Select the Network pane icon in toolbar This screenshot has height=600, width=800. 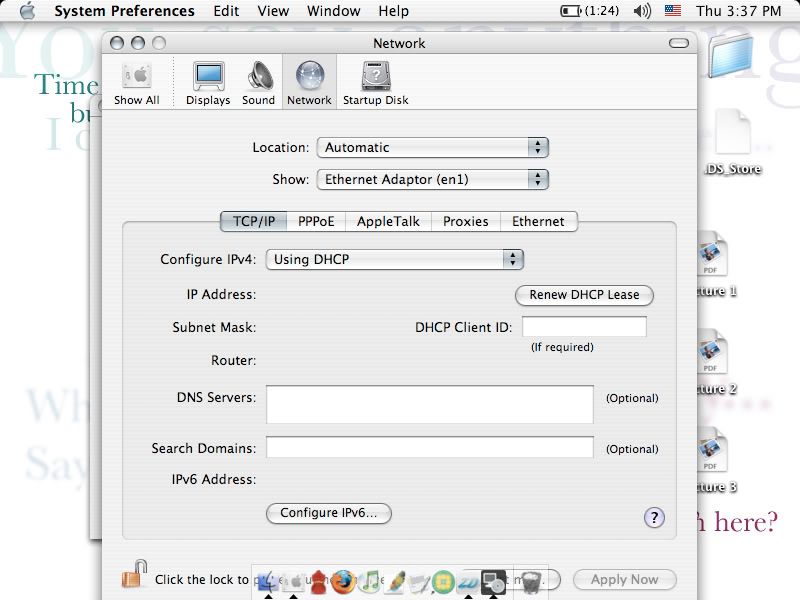(309, 83)
